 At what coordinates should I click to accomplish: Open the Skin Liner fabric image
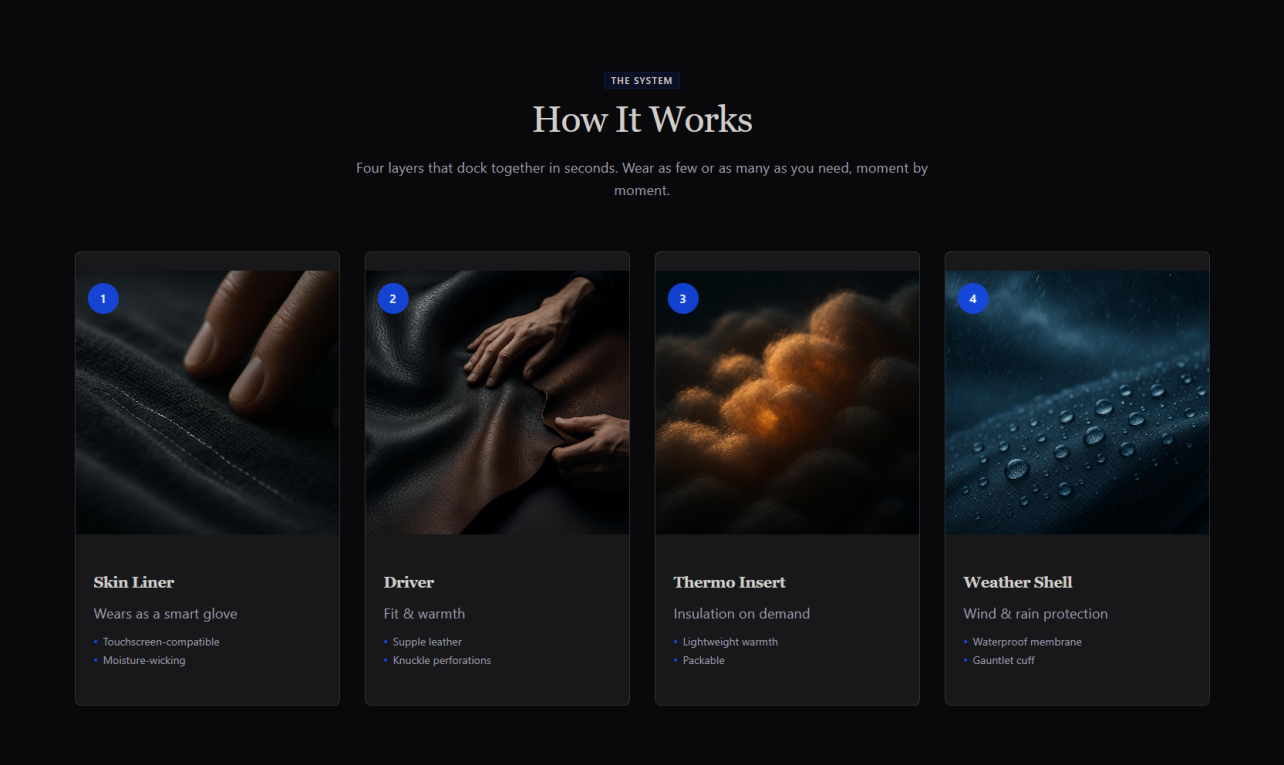pos(207,402)
